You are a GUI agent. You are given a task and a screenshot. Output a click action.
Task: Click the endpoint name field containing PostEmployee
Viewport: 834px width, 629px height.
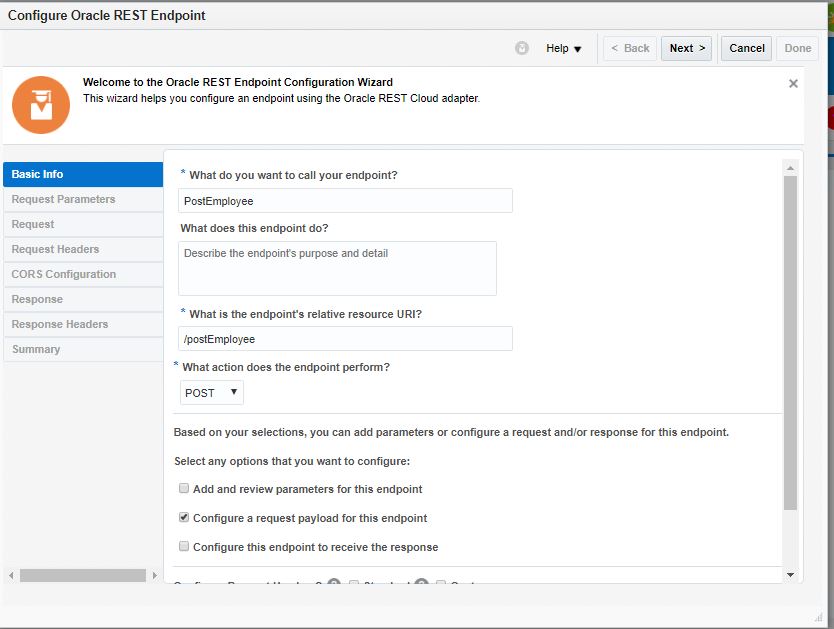[x=346, y=201]
